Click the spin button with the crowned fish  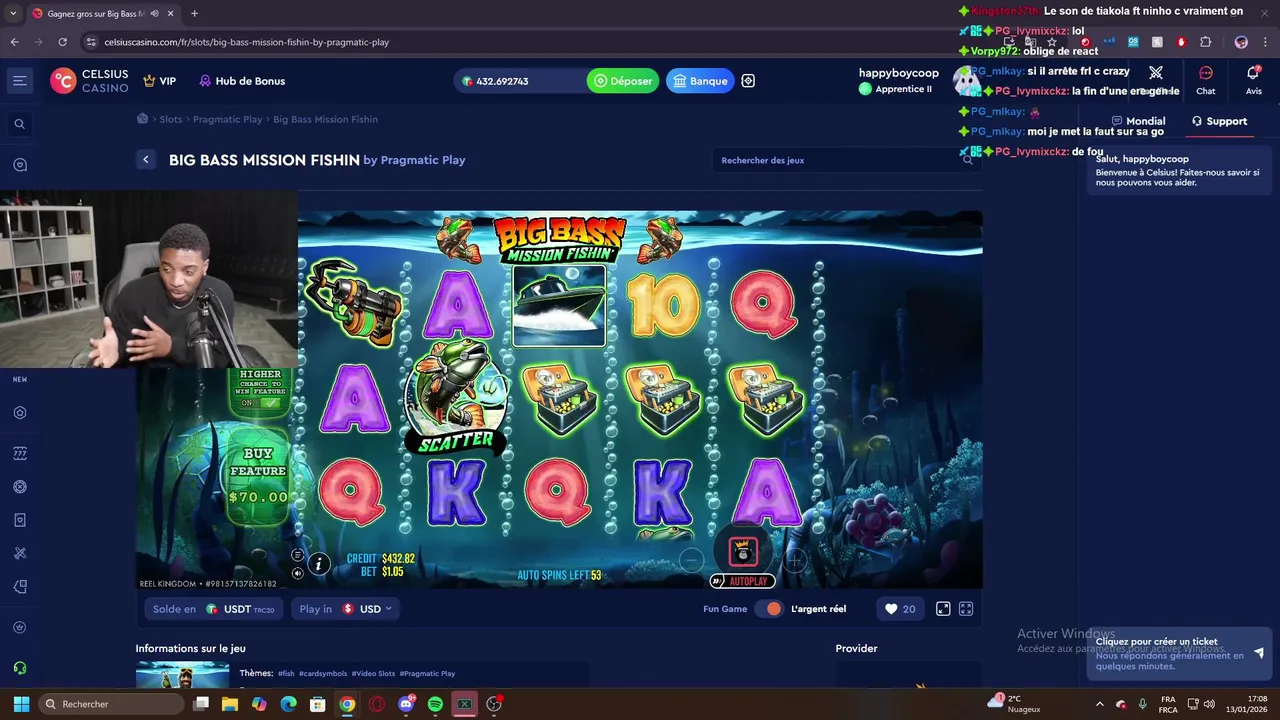tap(743, 550)
